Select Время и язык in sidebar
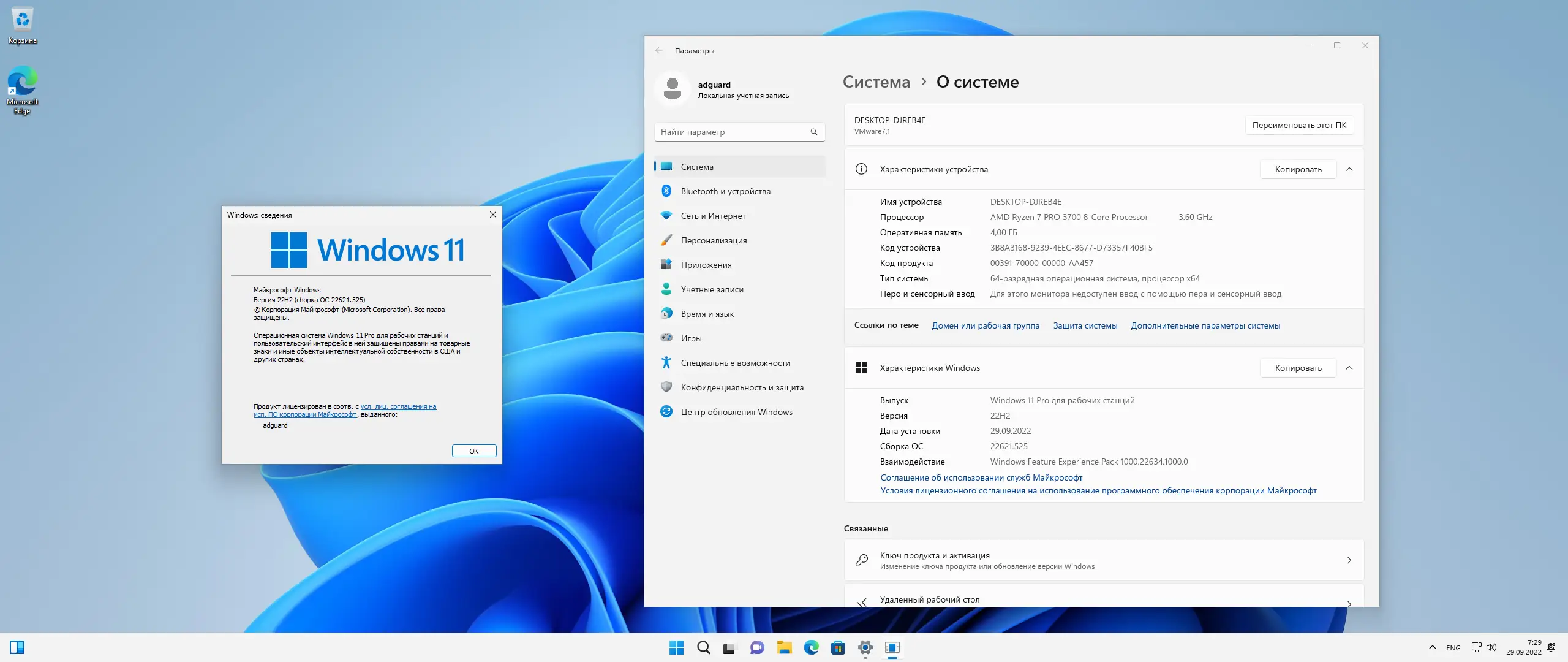The width and height of the screenshot is (1568, 662). pos(707,314)
